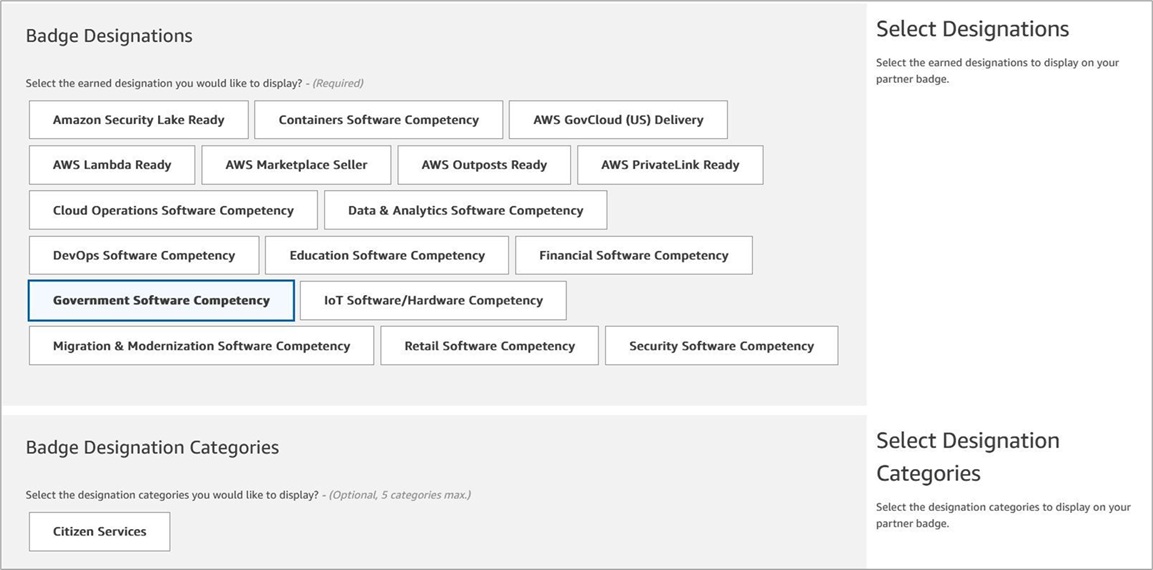Toggle Data & Analytics Software Competency
Image resolution: width=1153 pixels, height=570 pixels.
465,210
